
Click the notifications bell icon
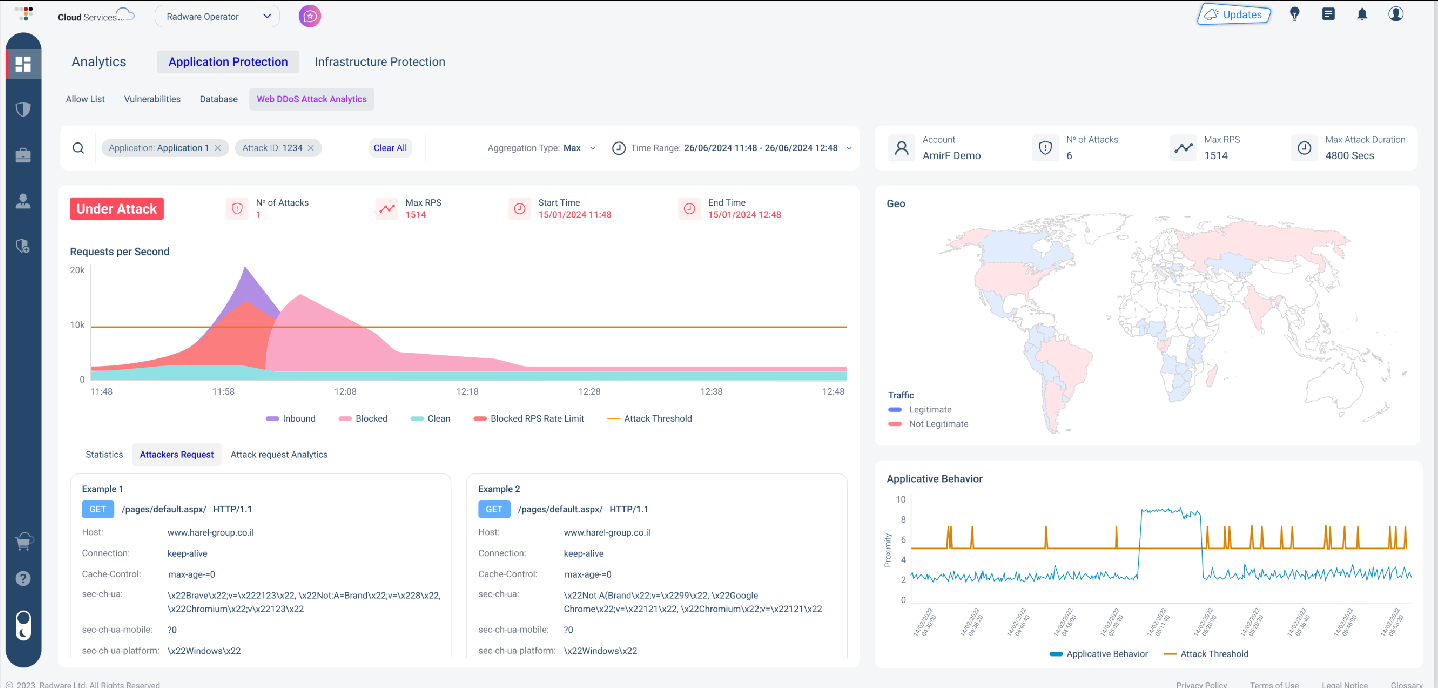pos(1361,14)
